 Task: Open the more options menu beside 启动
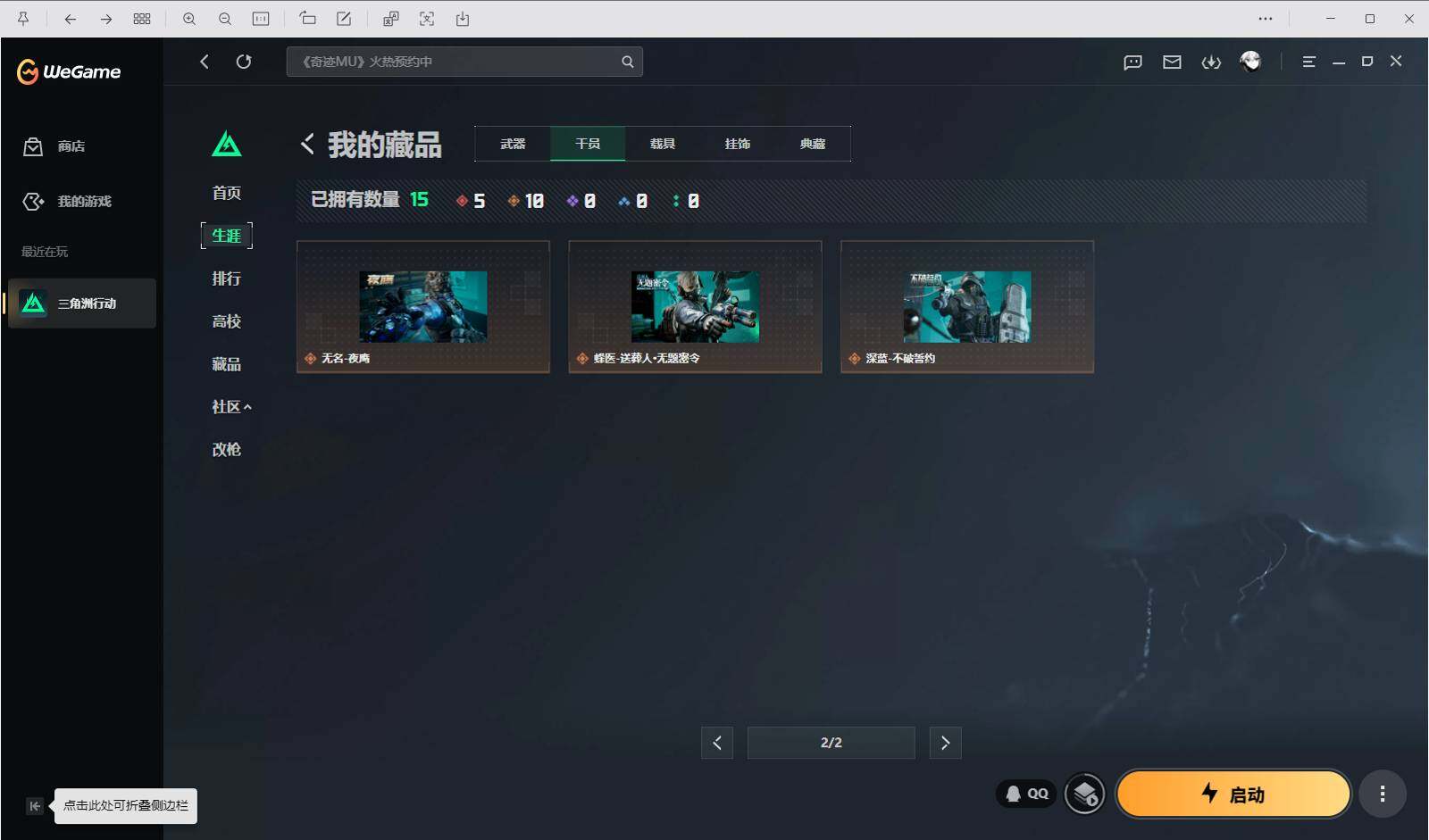(x=1381, y=793)
